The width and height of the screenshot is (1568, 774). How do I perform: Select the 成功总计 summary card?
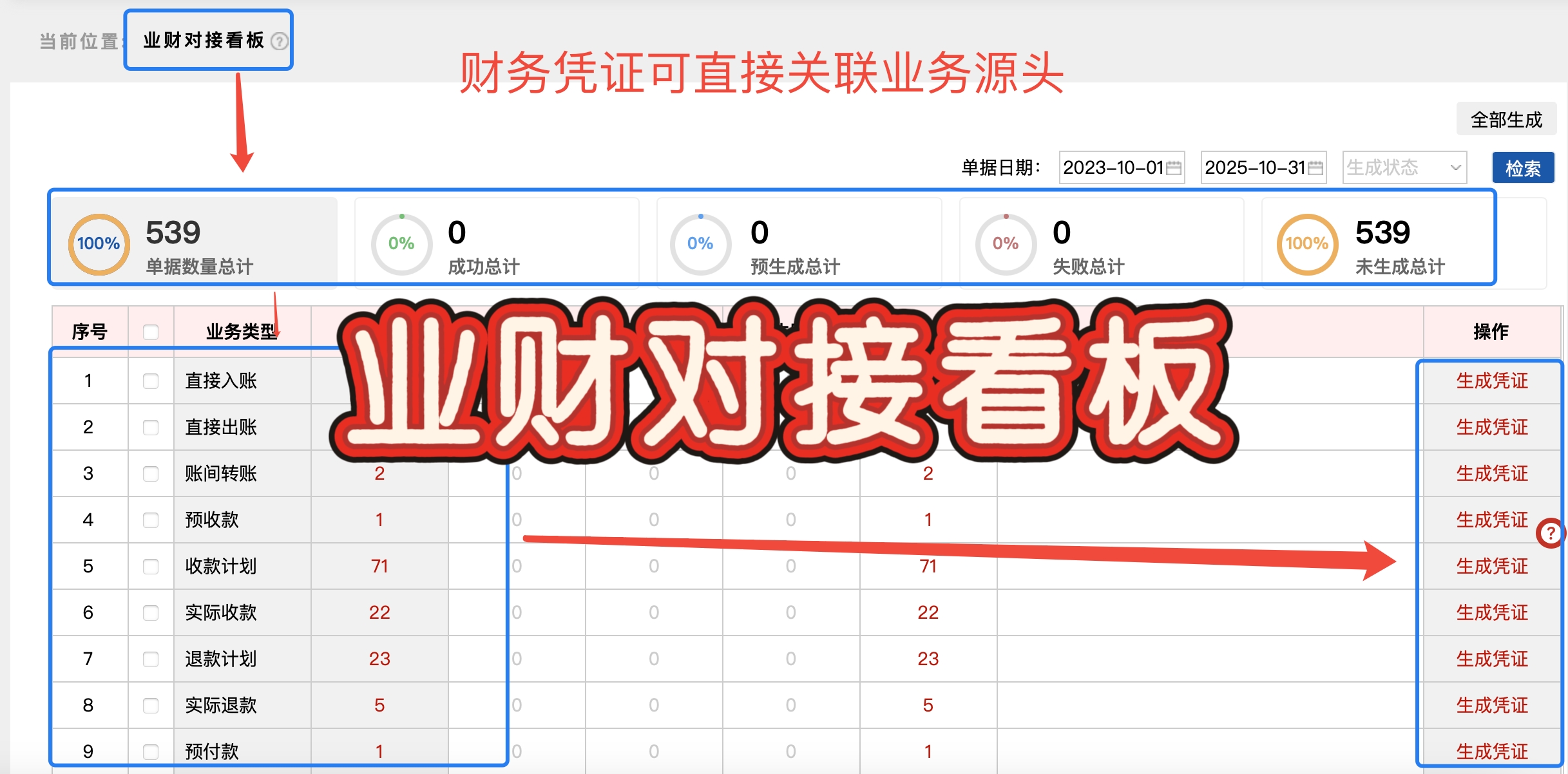coord(497,243)
